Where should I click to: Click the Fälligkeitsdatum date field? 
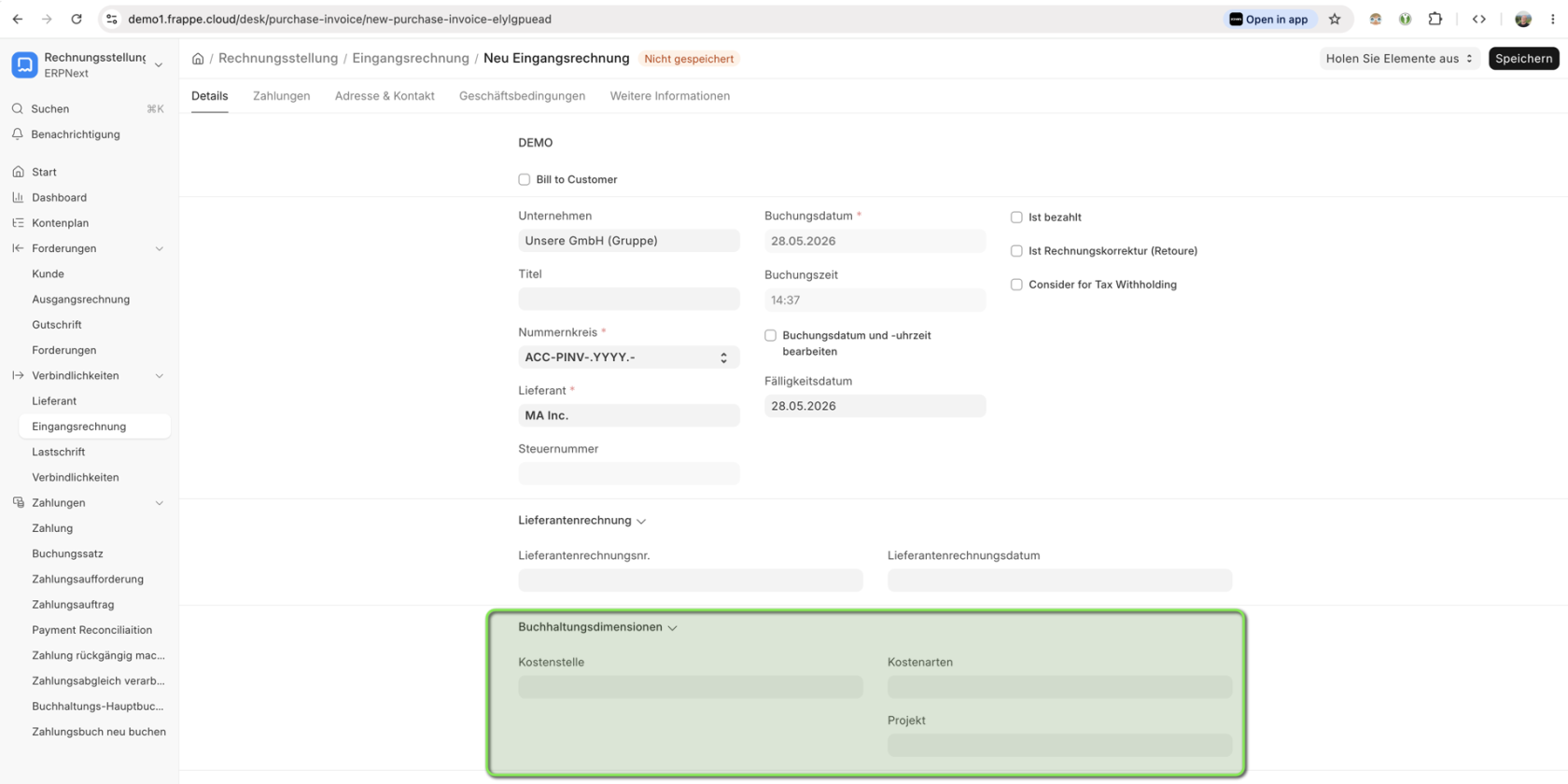(875, 406)
